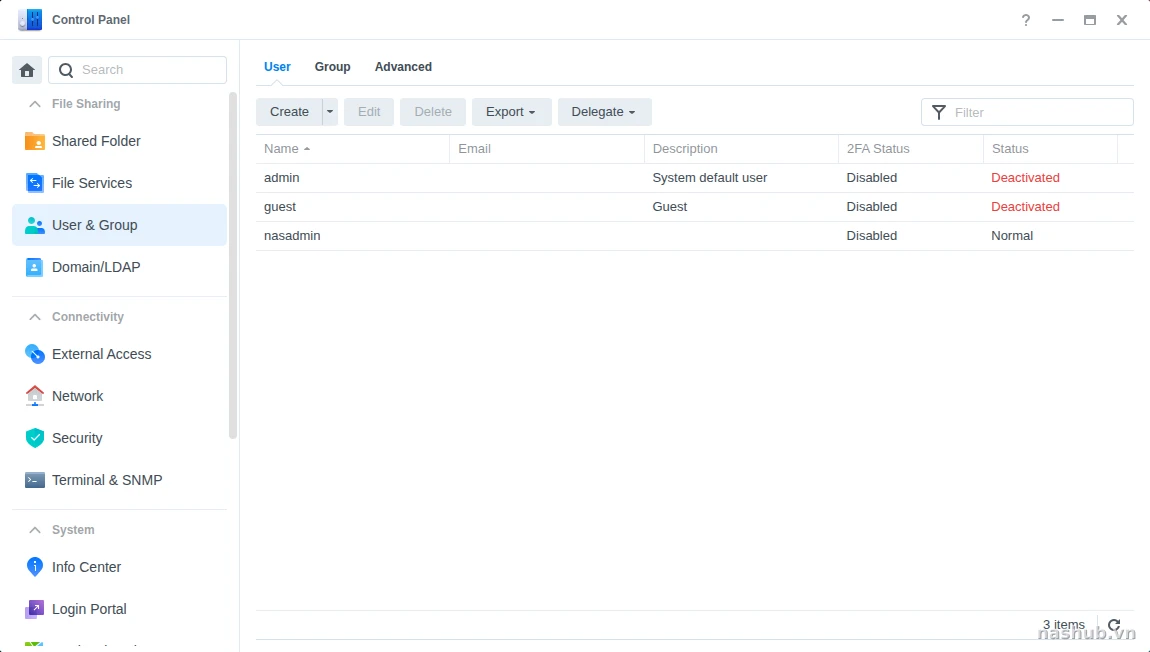Maximize the Control Panel window
The image size is (1150, 652).
coord(1090,20)
